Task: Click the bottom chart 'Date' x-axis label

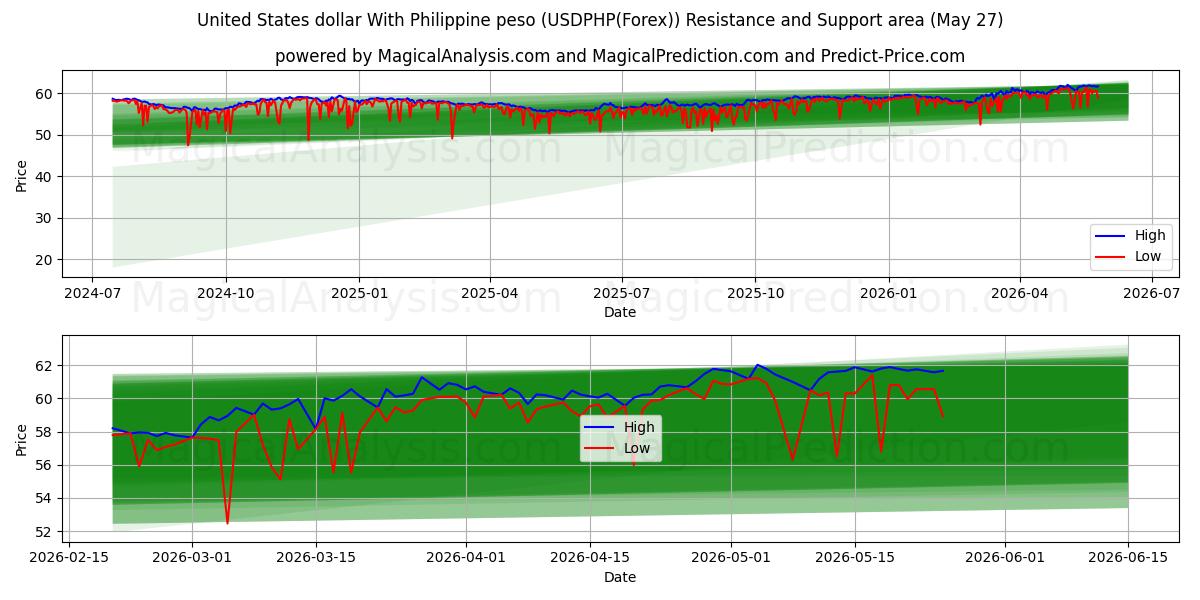Action: pos(620,577)
